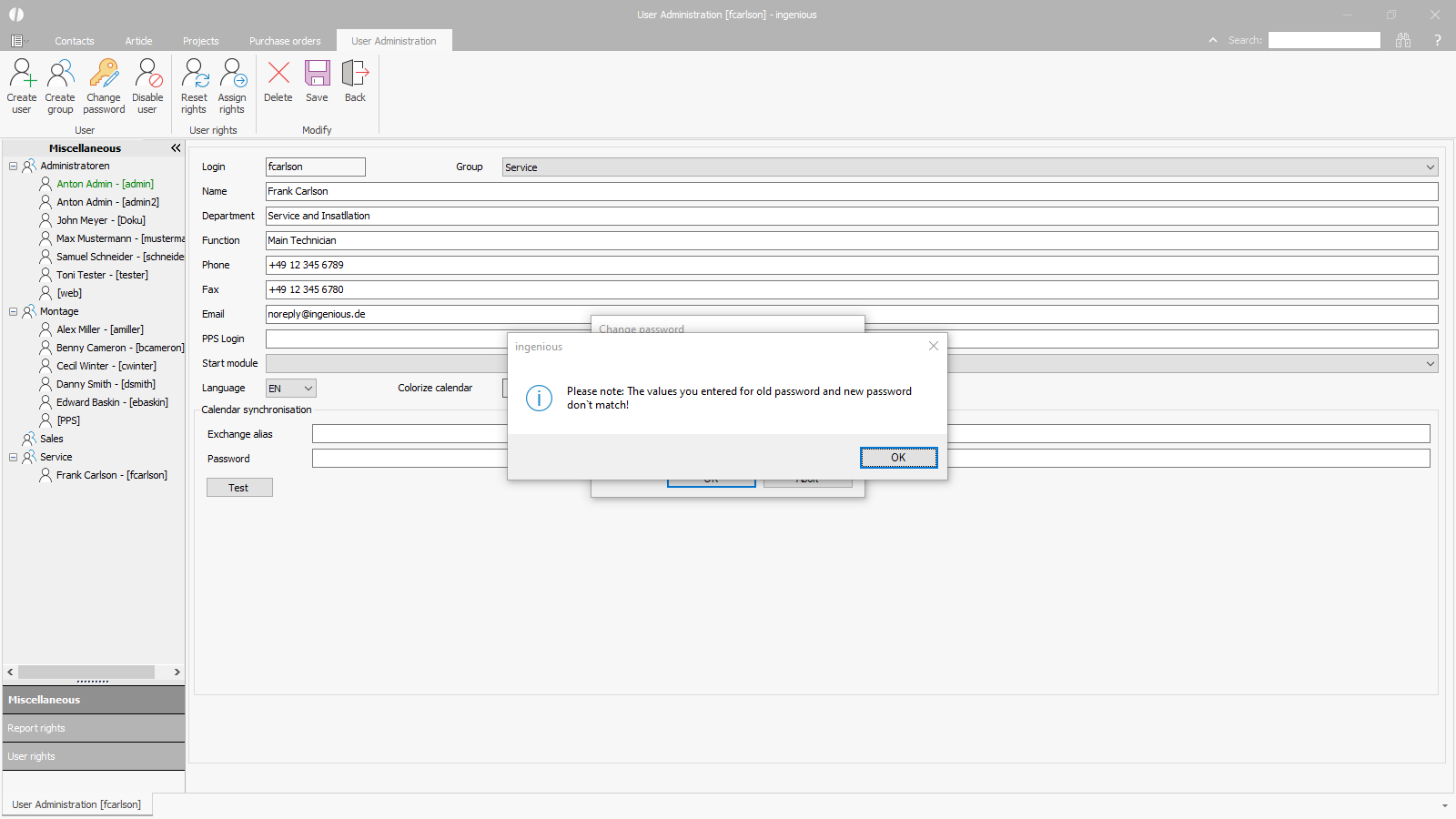Close the ingenious message dialog
Screen dimensions: 1456x819
(x=933, y=346)
